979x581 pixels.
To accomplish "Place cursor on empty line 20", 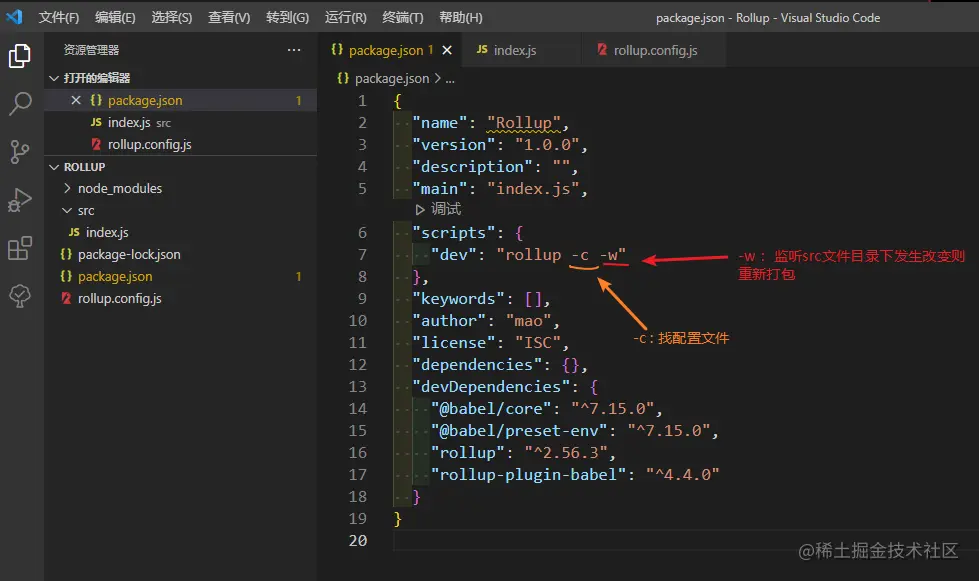I will coord(686,540).
